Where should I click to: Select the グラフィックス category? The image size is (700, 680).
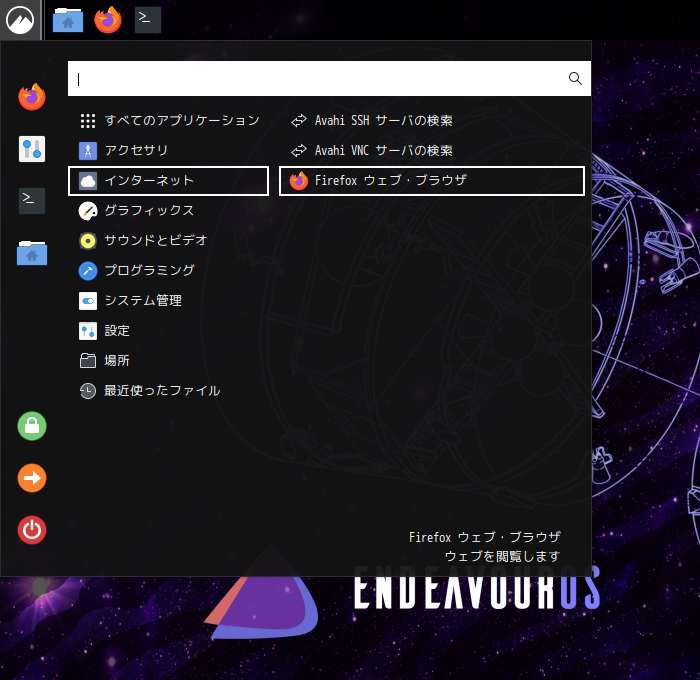coord(168,211)
